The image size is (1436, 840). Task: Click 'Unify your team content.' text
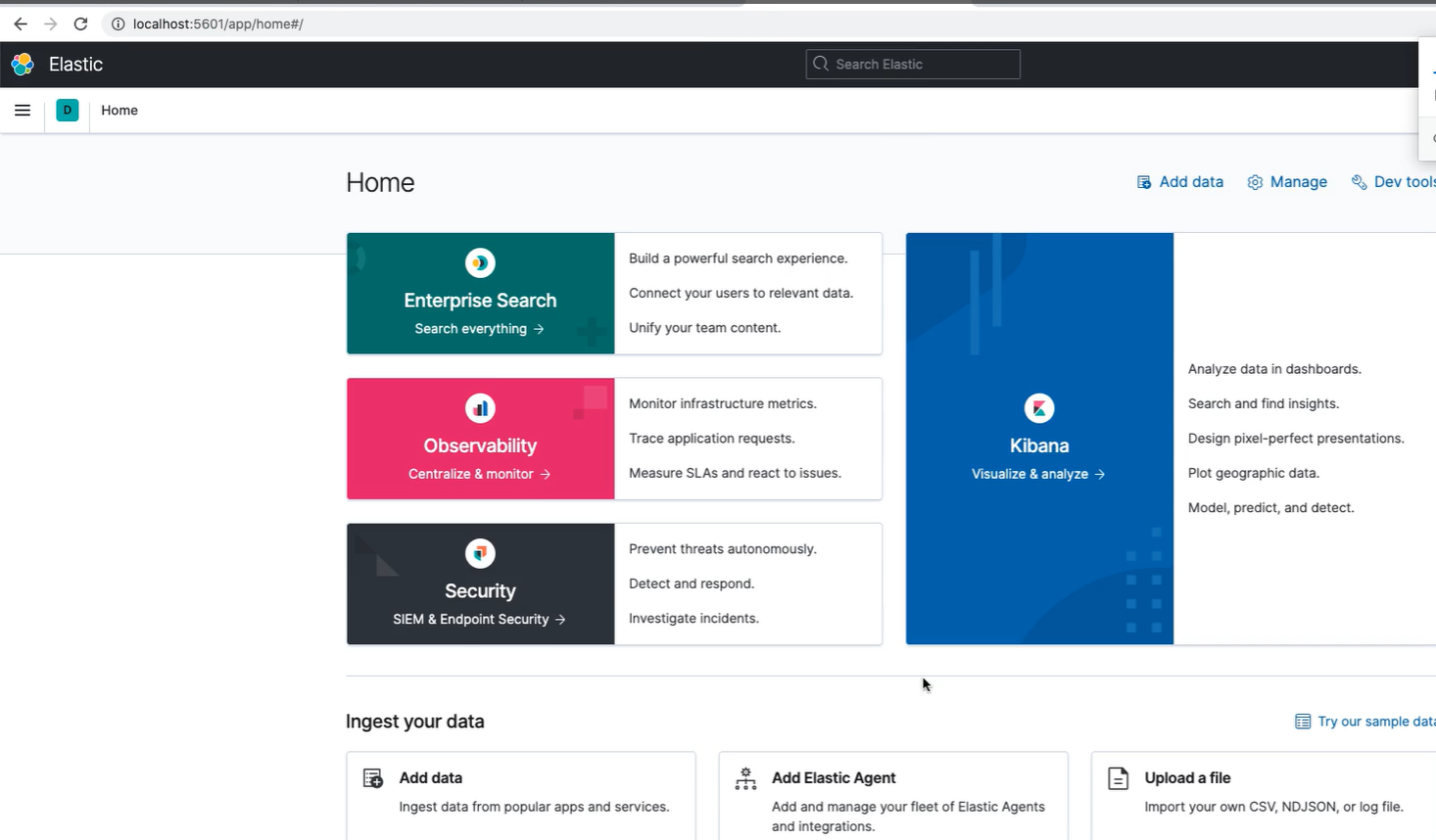point(705,328)
